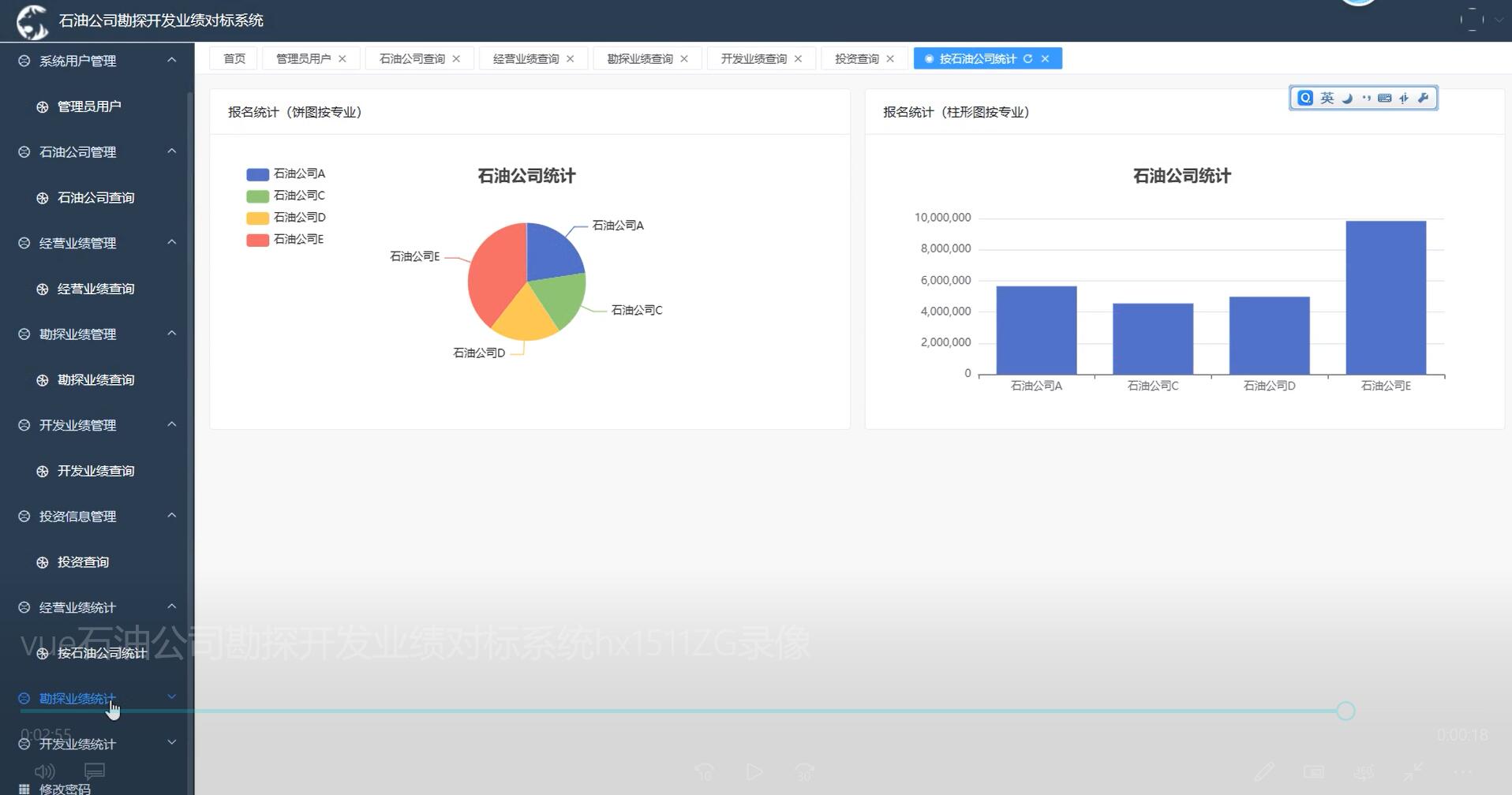Switch to the 首页 tab
Viewport: 1512px width, 795px height.
click(234, 58)
